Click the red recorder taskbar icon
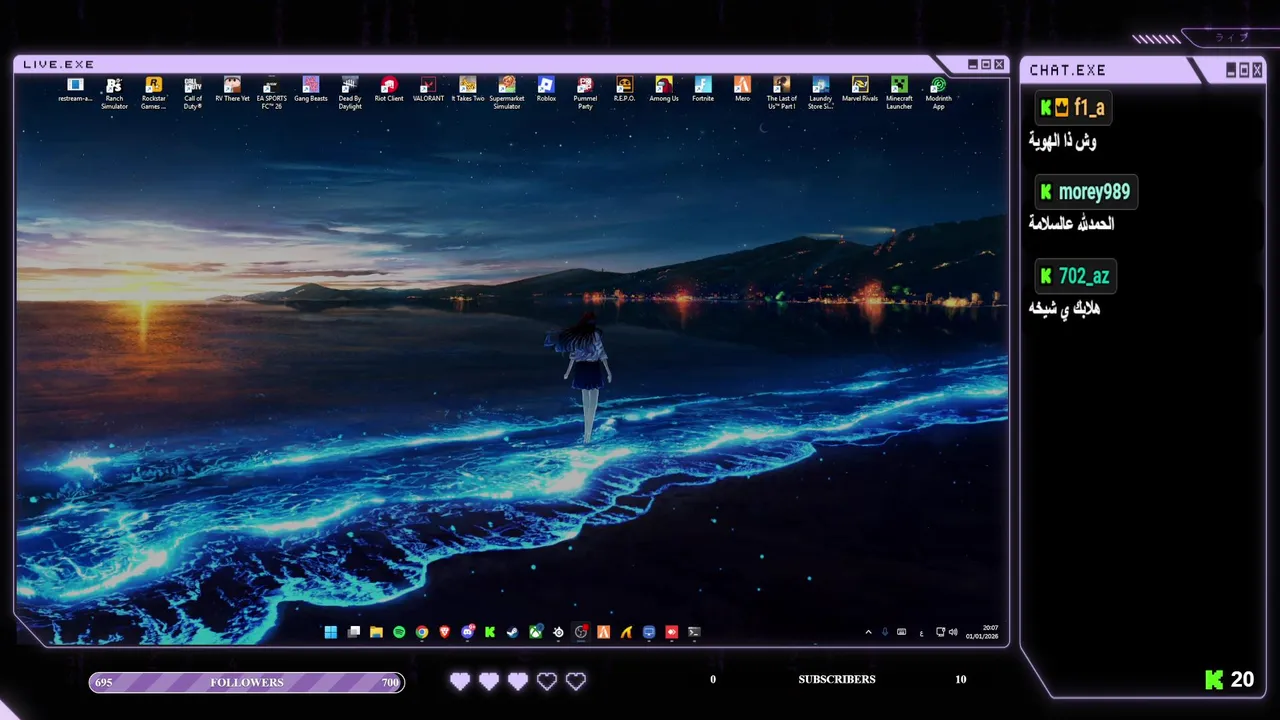This screenshot has width=1280, height=720. tap(672, 632)
